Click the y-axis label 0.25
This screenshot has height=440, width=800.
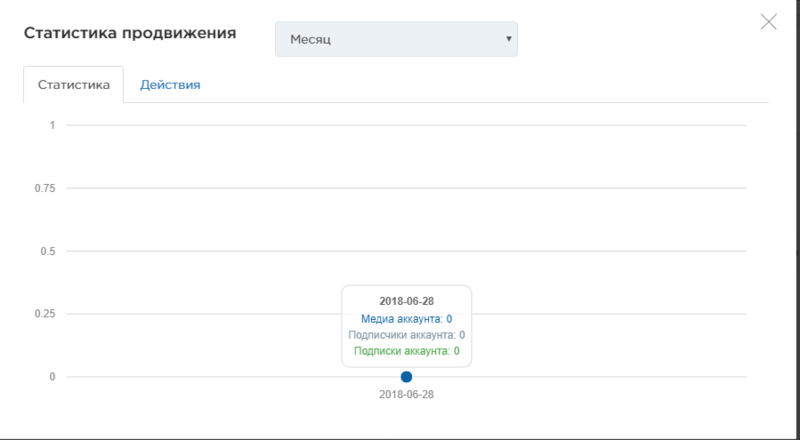(x=43, y=314)
